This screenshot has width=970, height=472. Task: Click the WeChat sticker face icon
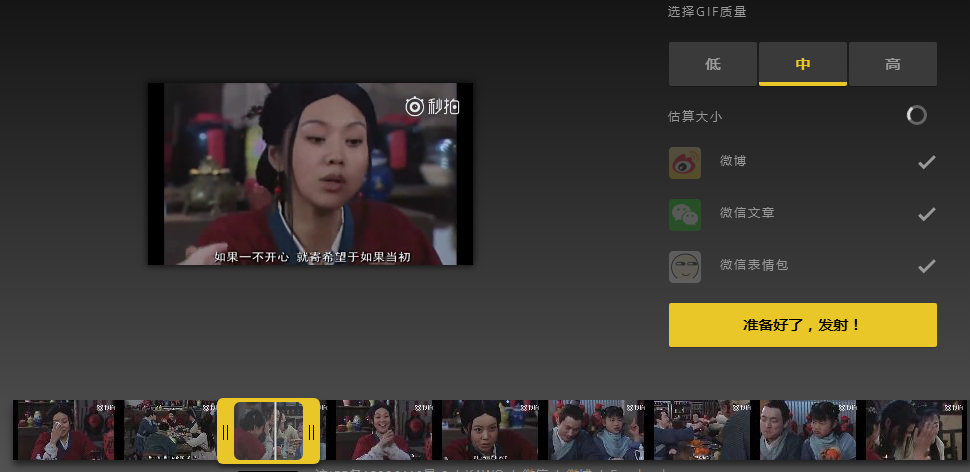685,267
